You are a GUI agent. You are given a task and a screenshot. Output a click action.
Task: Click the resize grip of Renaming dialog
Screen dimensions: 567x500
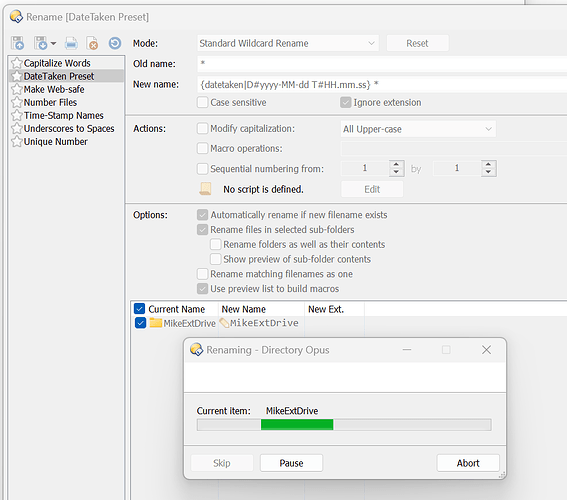pyautogui.click(x=502, y=475)
